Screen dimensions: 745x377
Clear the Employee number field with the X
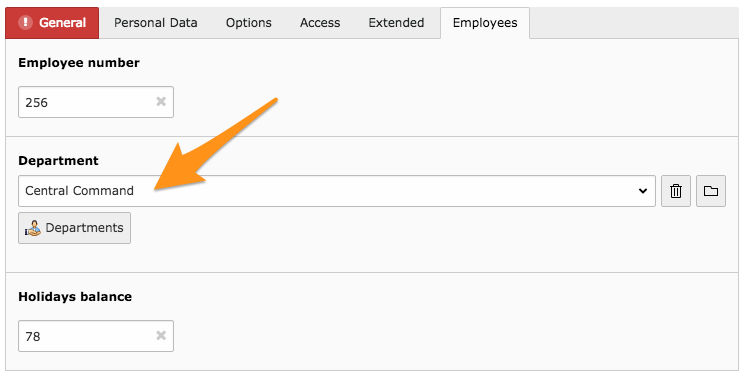point(161,101)
